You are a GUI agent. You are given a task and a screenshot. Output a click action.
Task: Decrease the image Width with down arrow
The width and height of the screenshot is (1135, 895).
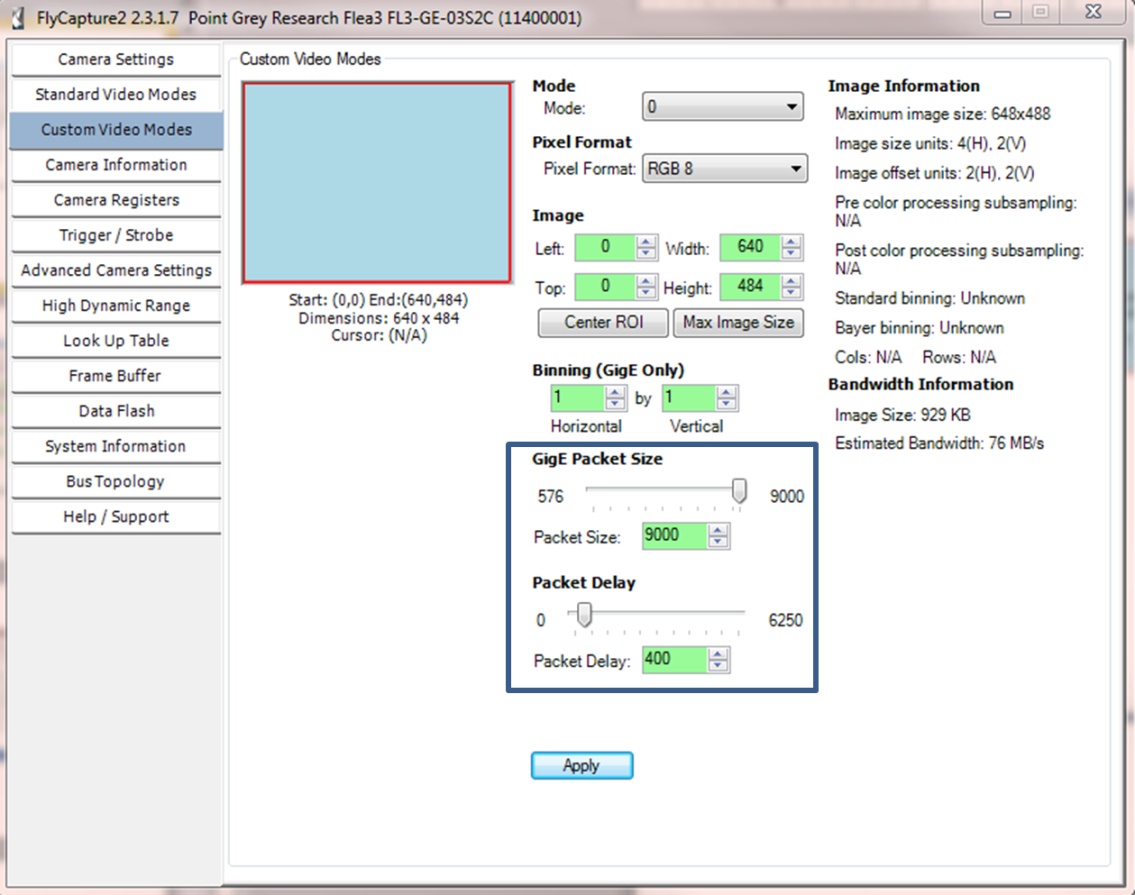click(x=791, y=254)
